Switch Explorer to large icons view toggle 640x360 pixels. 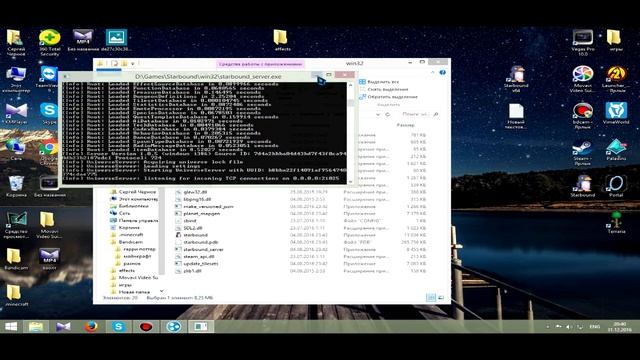(x=441, y=298)
